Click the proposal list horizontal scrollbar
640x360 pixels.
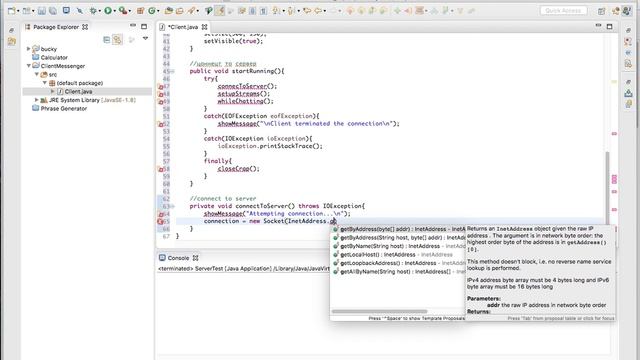click(x=380, y=311)
